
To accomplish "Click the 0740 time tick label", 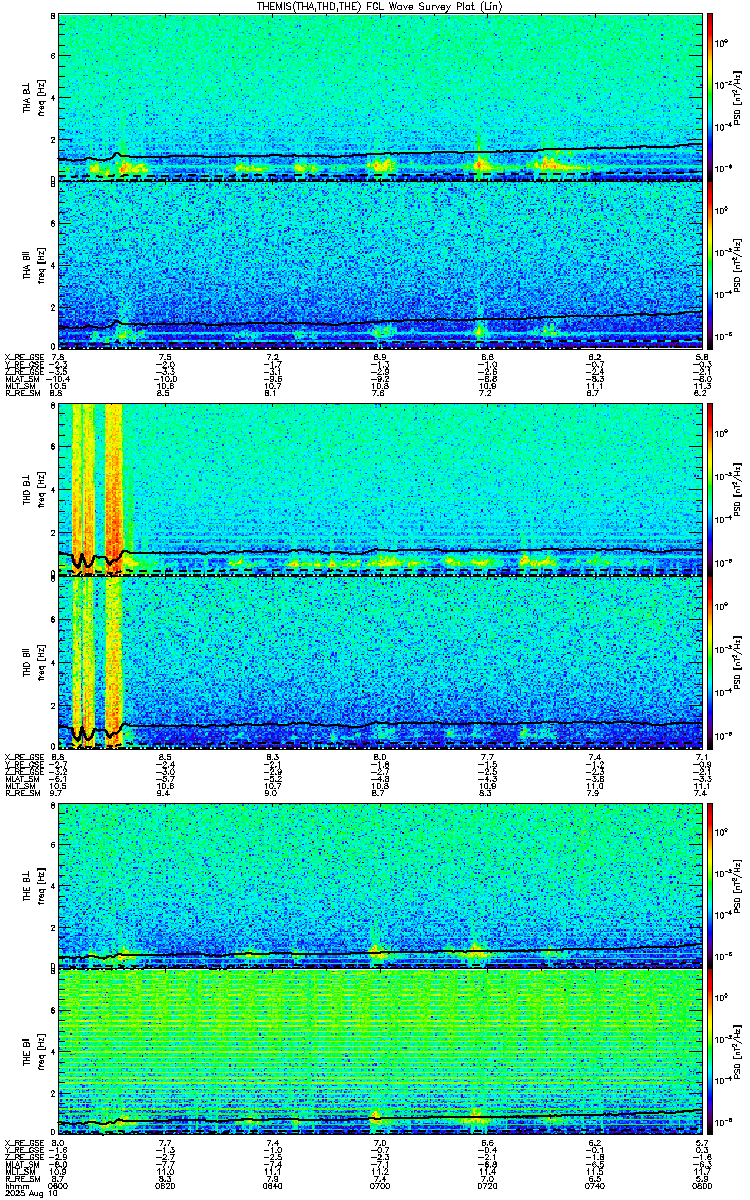I will [595, 1186].
